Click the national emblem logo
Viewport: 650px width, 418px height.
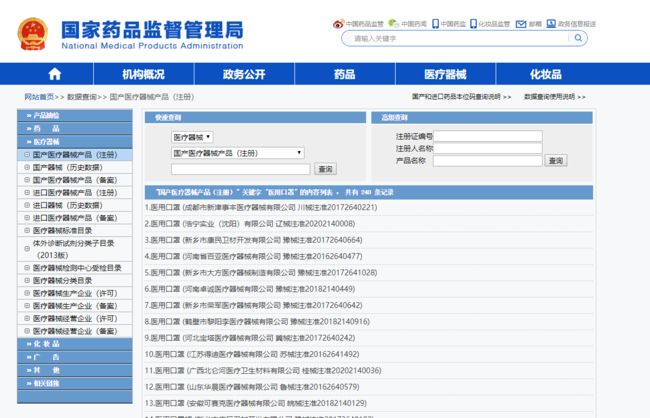pos(33,34)
